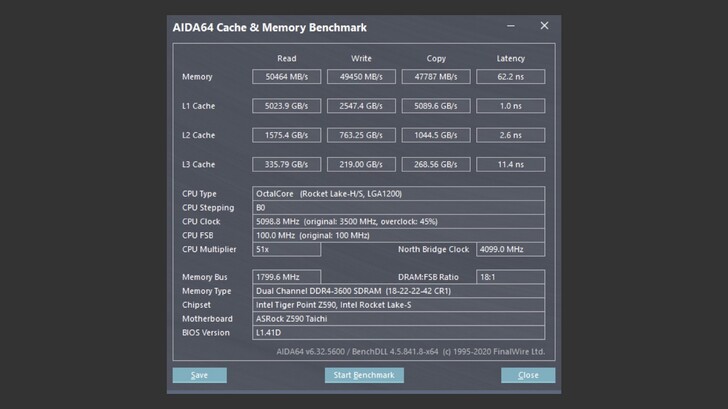Click the Motherboard name field
Image resolution: width=728 pixels, height=409 pixels.
click(x=398, y=319)
